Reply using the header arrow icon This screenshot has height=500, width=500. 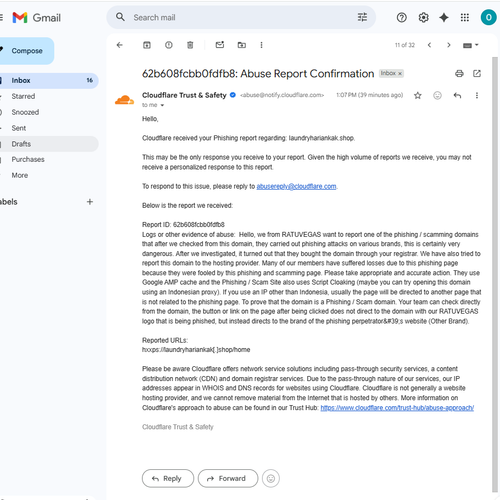pyautogui.click(x=457, y=96)
